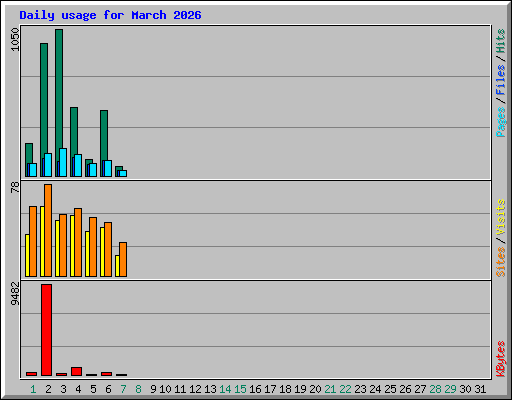Click the '1050' hits scale value
Image resolution: width=512 pixels, height=400 pixels.
(15, 39)
